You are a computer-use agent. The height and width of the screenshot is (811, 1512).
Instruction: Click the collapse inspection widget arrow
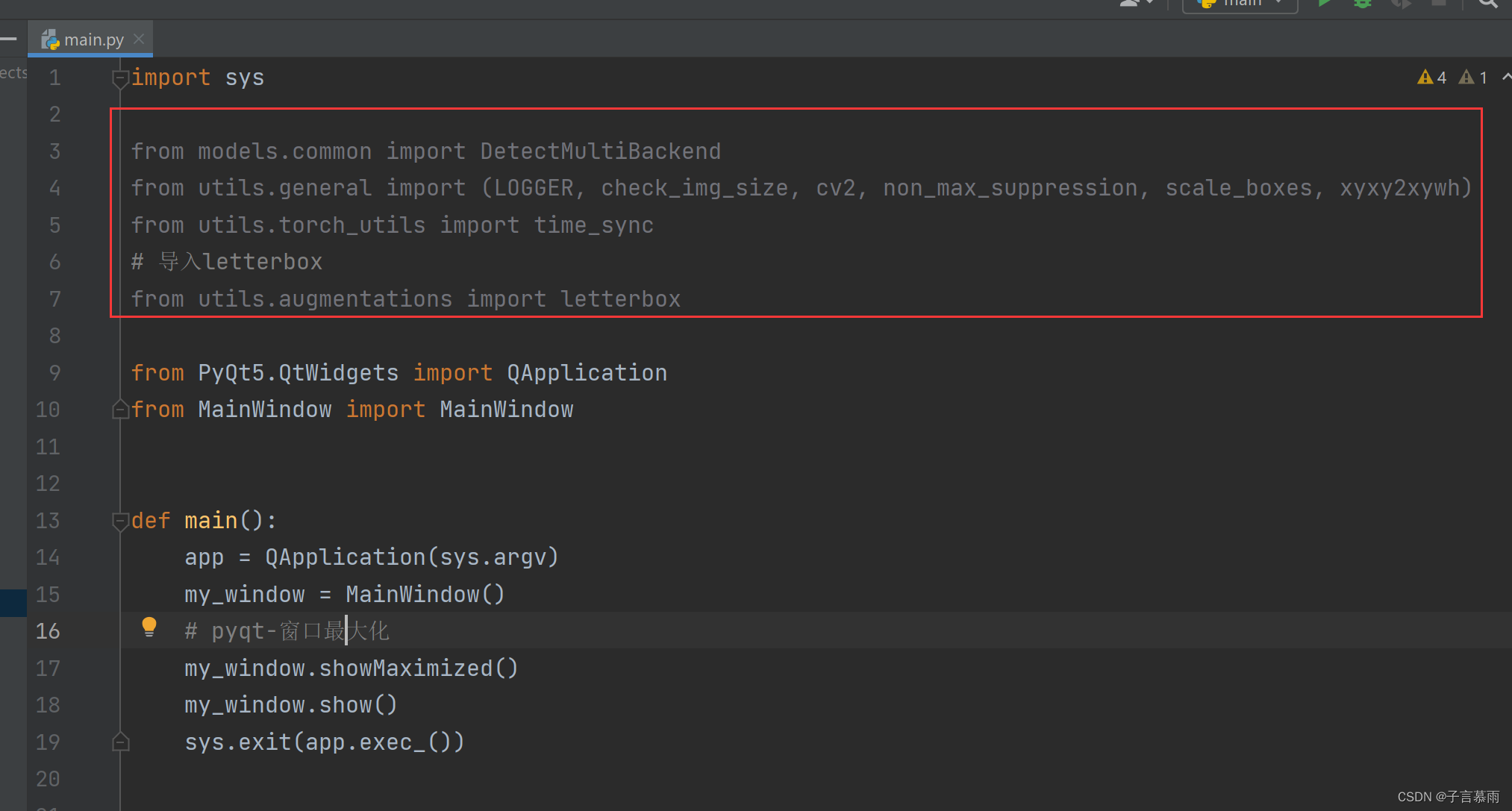tap(1506, 77)
